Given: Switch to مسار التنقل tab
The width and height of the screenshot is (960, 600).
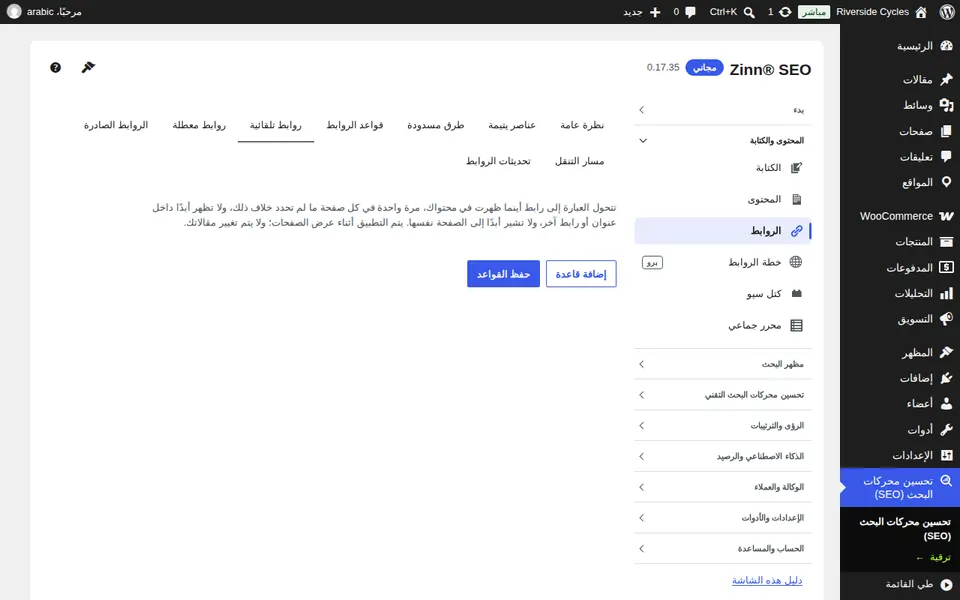Looking at the screenshot, I should tap(580, 161).
